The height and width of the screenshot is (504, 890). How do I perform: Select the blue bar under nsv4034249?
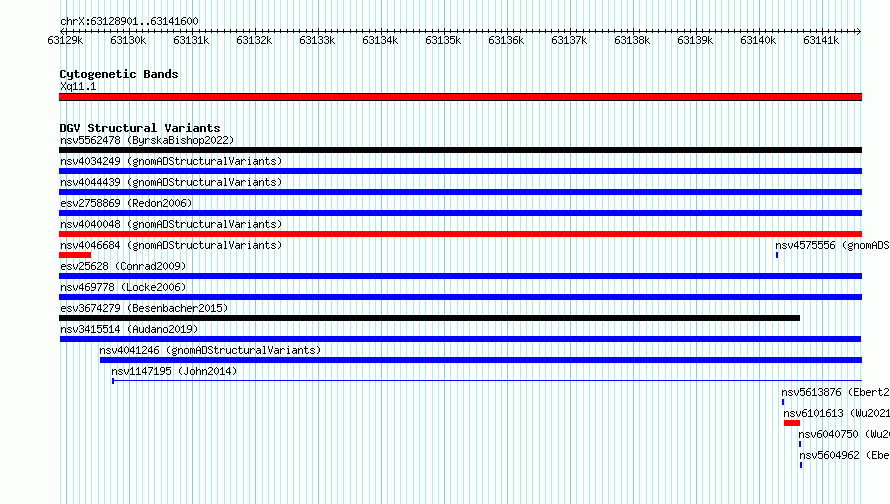tap(460, 171)
